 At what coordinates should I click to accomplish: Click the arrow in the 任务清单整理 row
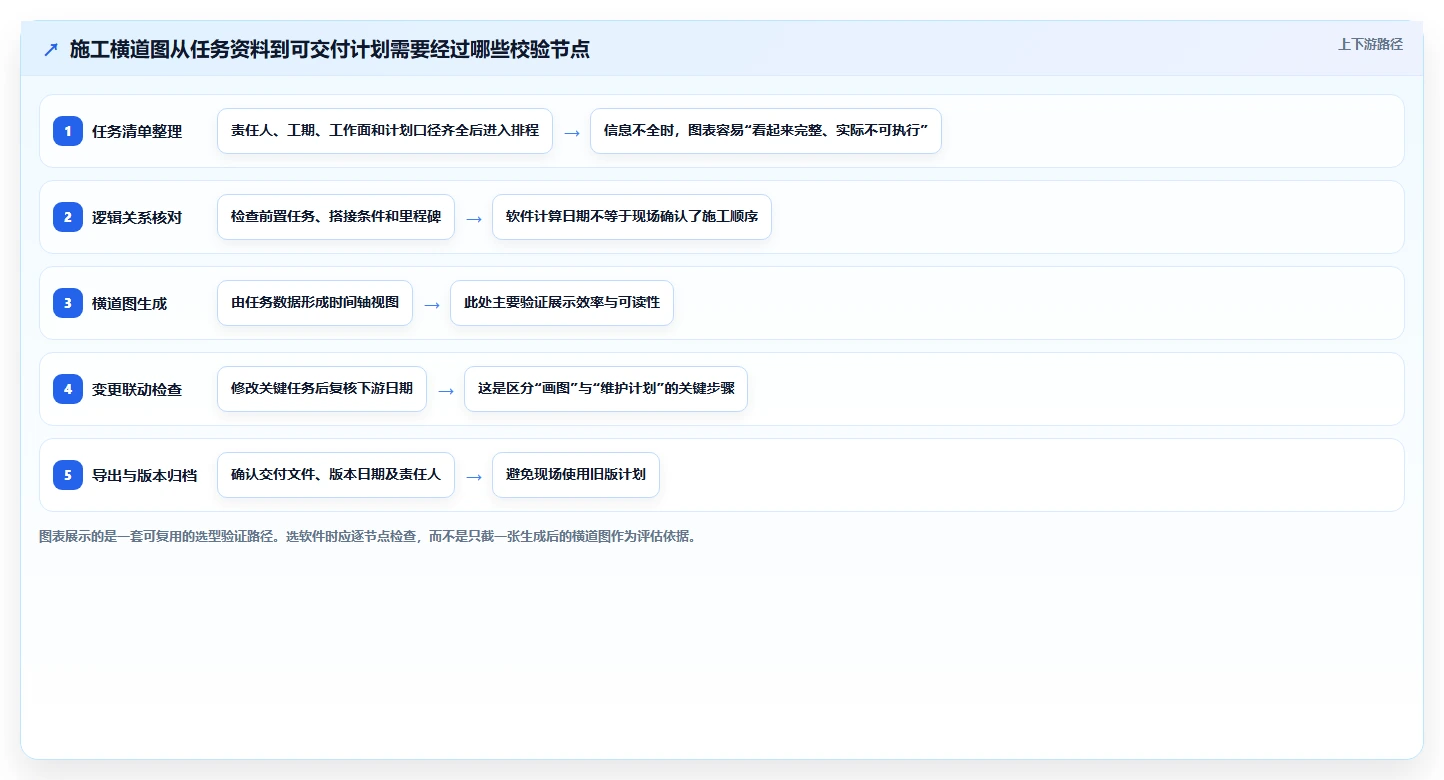pyautogui.click(x=572, y=132)
